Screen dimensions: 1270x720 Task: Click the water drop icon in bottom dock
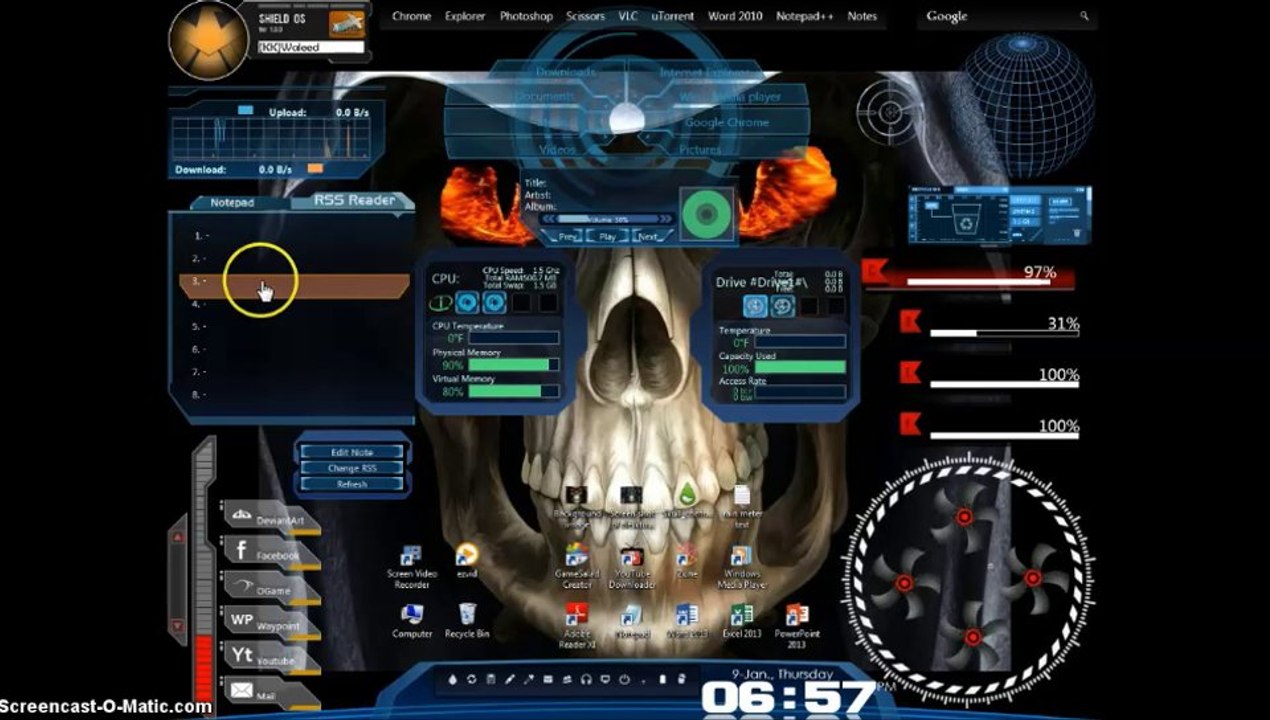click(452, 679)
